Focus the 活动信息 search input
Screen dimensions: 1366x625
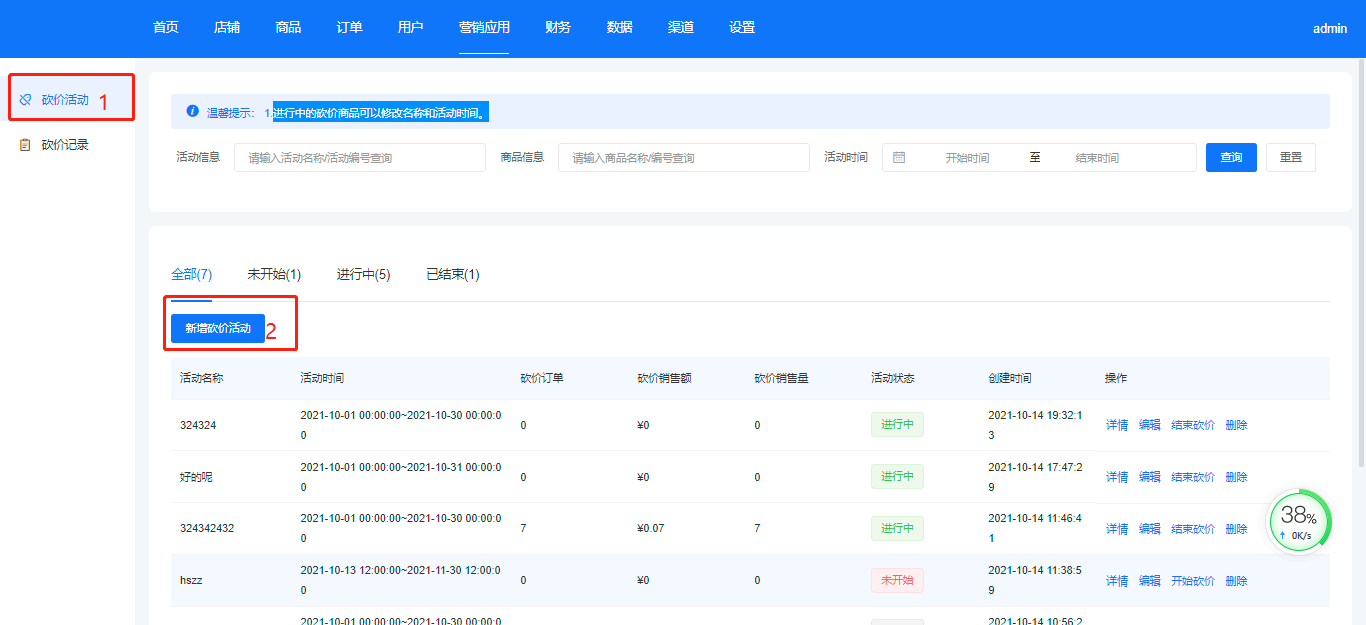tap(360, 158)
